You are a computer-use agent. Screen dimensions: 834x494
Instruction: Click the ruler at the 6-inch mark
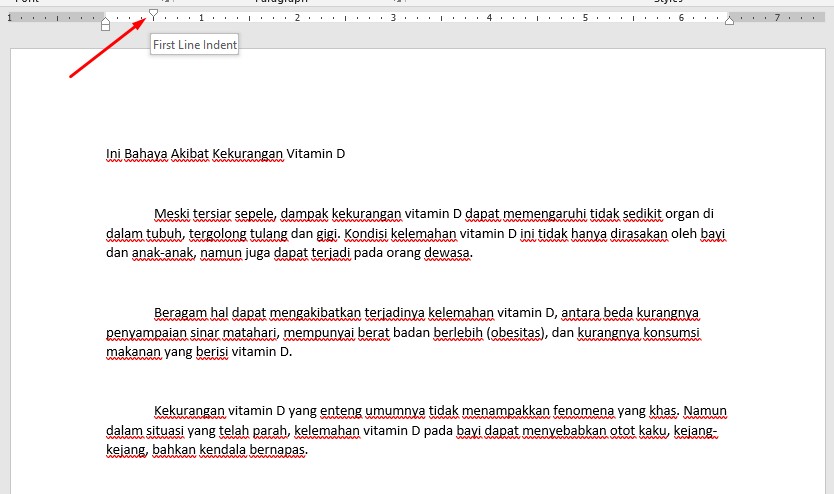click(681, 18)
